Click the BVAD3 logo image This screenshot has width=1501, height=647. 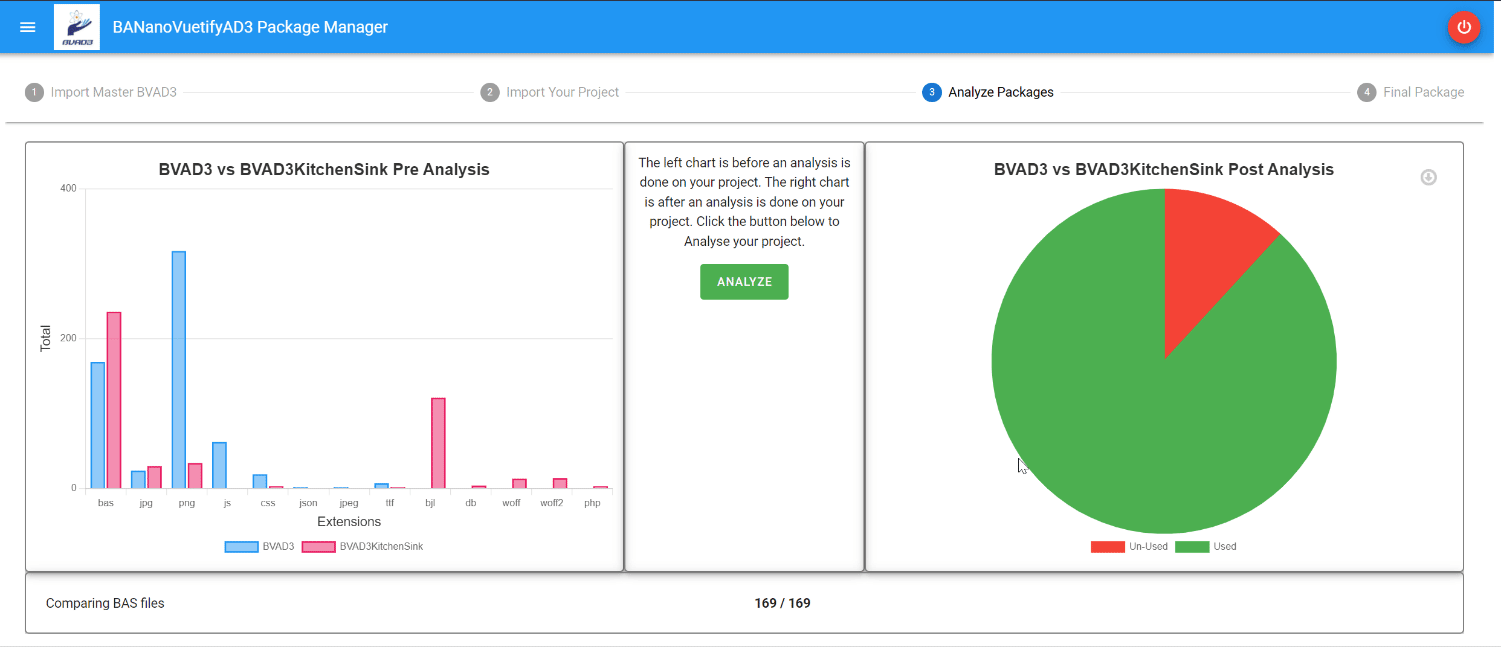pyautogui.click(x=77, y=27)
